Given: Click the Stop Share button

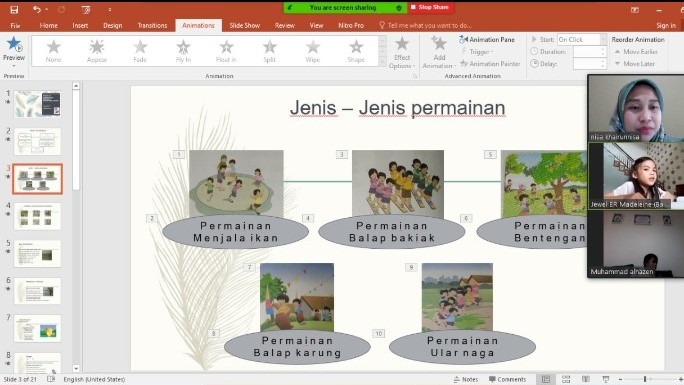Looking at the screenshot, I should pos(430,7).
